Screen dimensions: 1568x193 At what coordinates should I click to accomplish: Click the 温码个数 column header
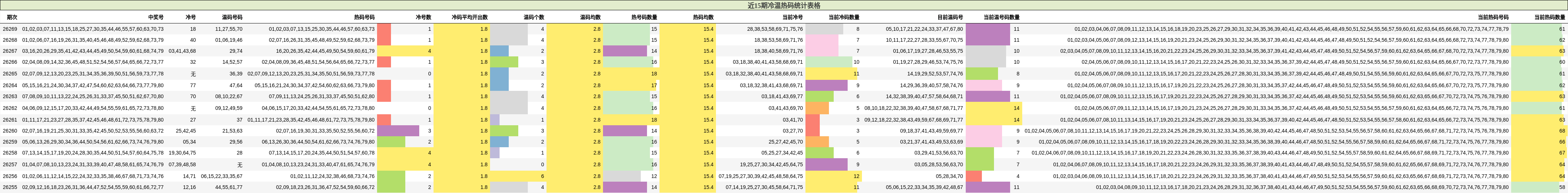[534, 18]
